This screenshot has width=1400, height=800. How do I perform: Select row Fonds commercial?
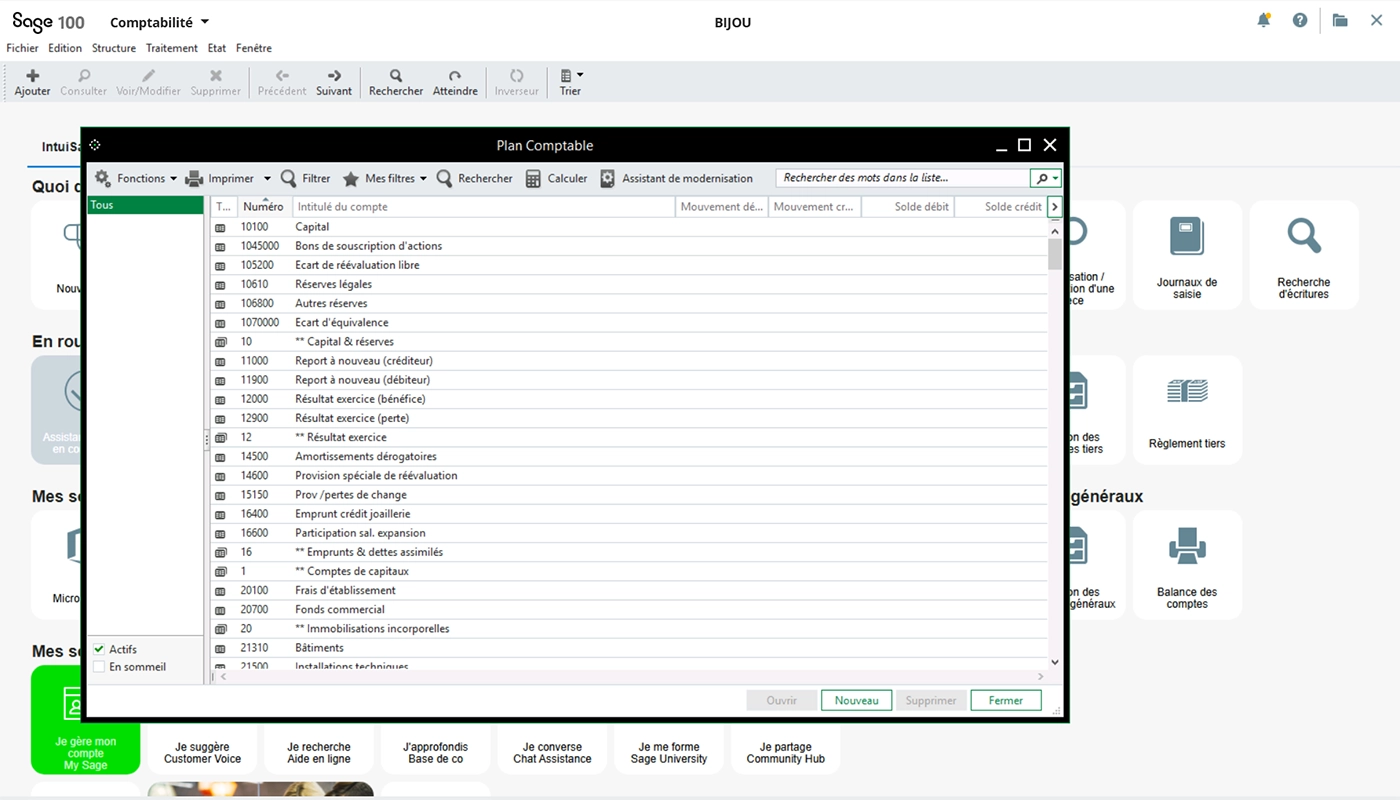coord(629,609)
